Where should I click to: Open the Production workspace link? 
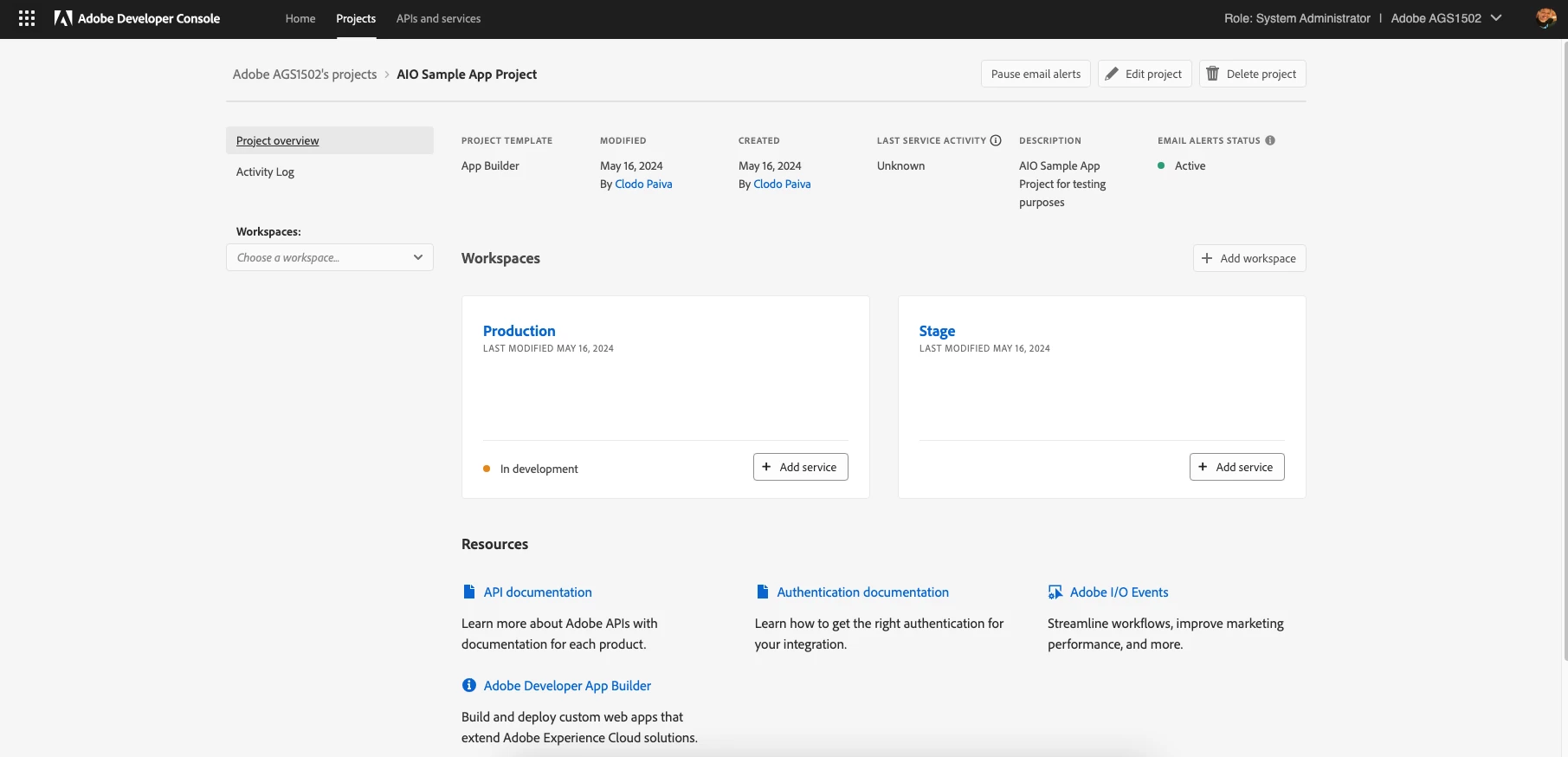coord(519,331)
